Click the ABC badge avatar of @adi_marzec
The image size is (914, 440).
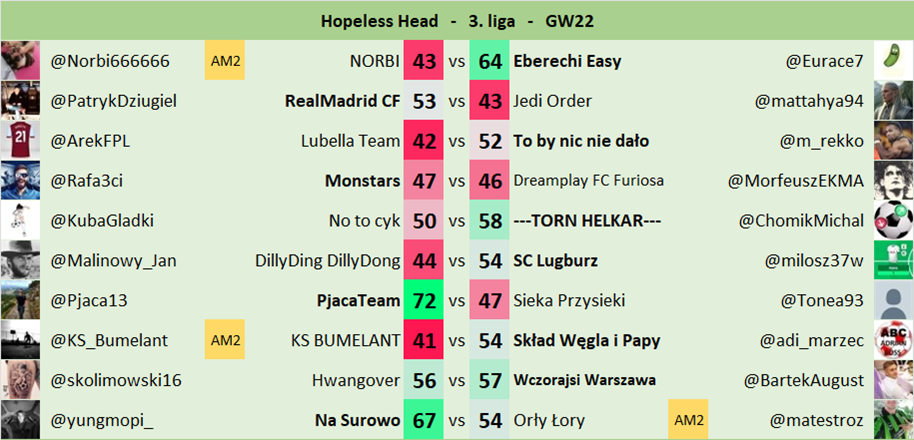[x=893, y=340]
